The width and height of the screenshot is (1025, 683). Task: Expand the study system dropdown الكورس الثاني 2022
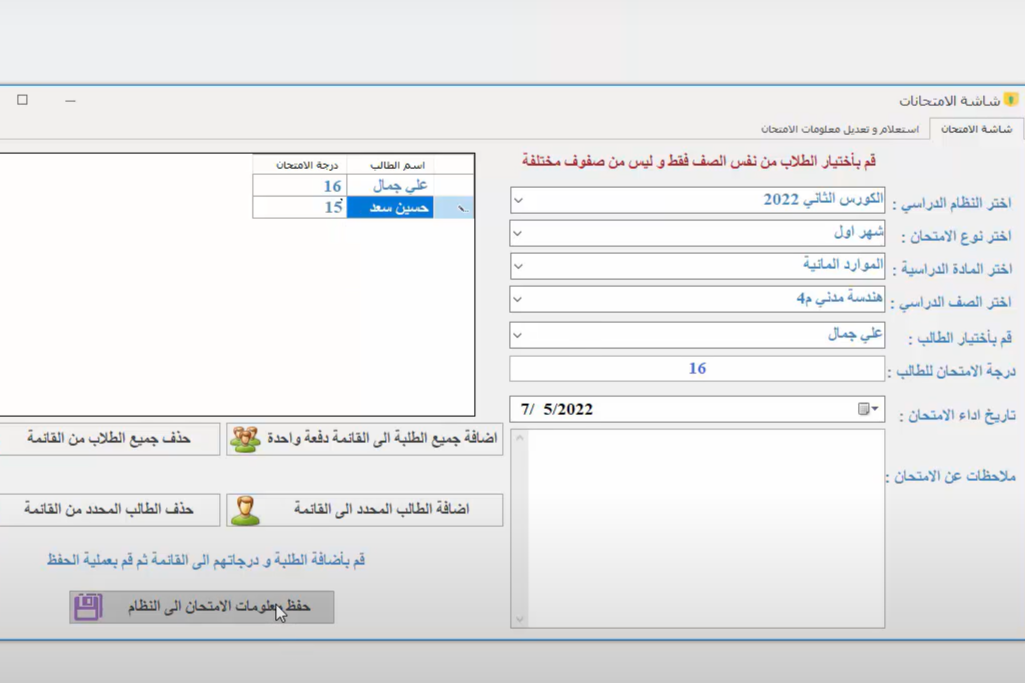pos(518,201)
